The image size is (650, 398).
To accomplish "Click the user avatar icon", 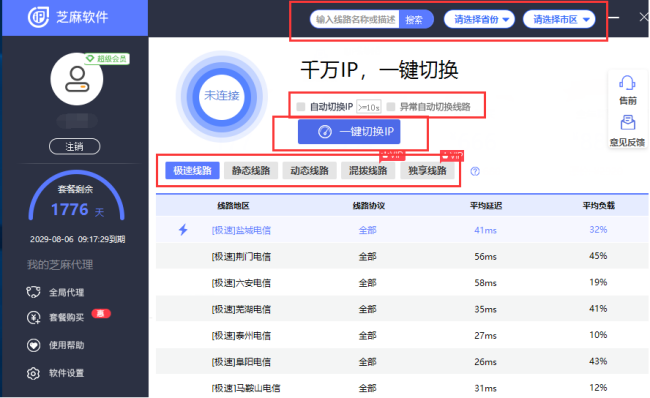I will coord(77,79).
